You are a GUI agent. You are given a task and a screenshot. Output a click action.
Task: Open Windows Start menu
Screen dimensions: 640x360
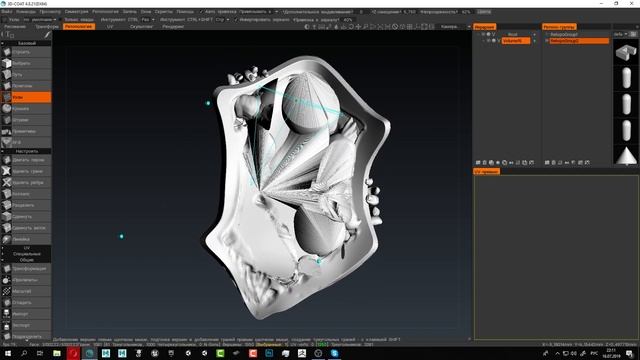(x=7, y=353)
